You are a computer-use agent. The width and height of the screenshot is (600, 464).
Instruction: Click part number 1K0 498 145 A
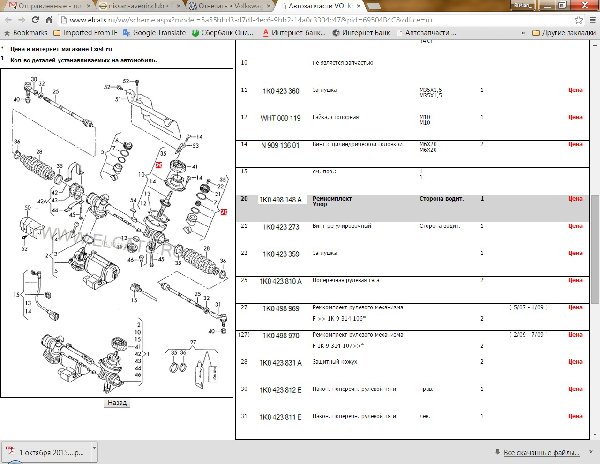pos(282,199)
